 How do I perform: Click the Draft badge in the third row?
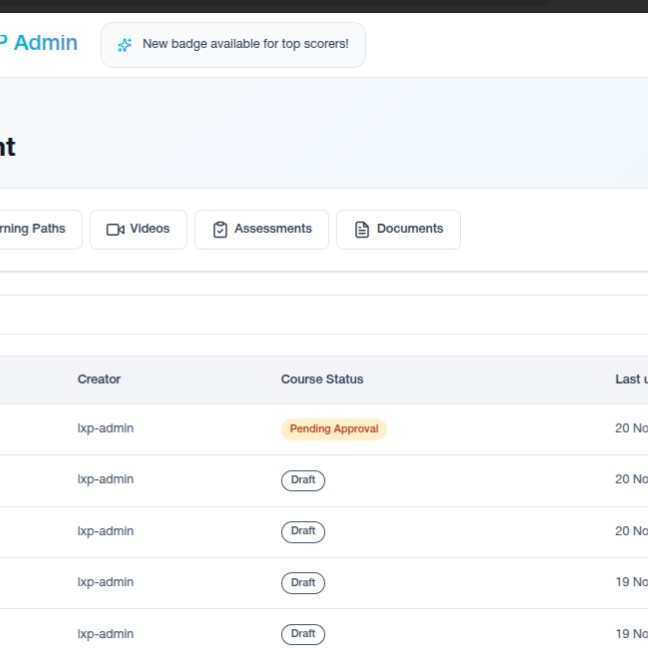coord(303,531)
